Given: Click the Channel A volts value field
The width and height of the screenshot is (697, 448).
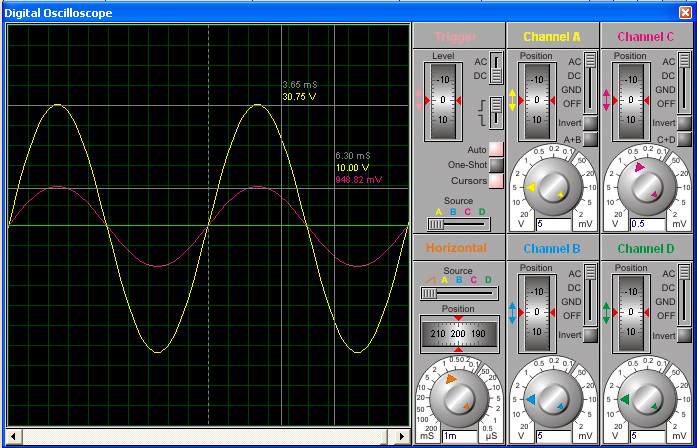Looking at the screenshot, I should (x=552, y=224).
